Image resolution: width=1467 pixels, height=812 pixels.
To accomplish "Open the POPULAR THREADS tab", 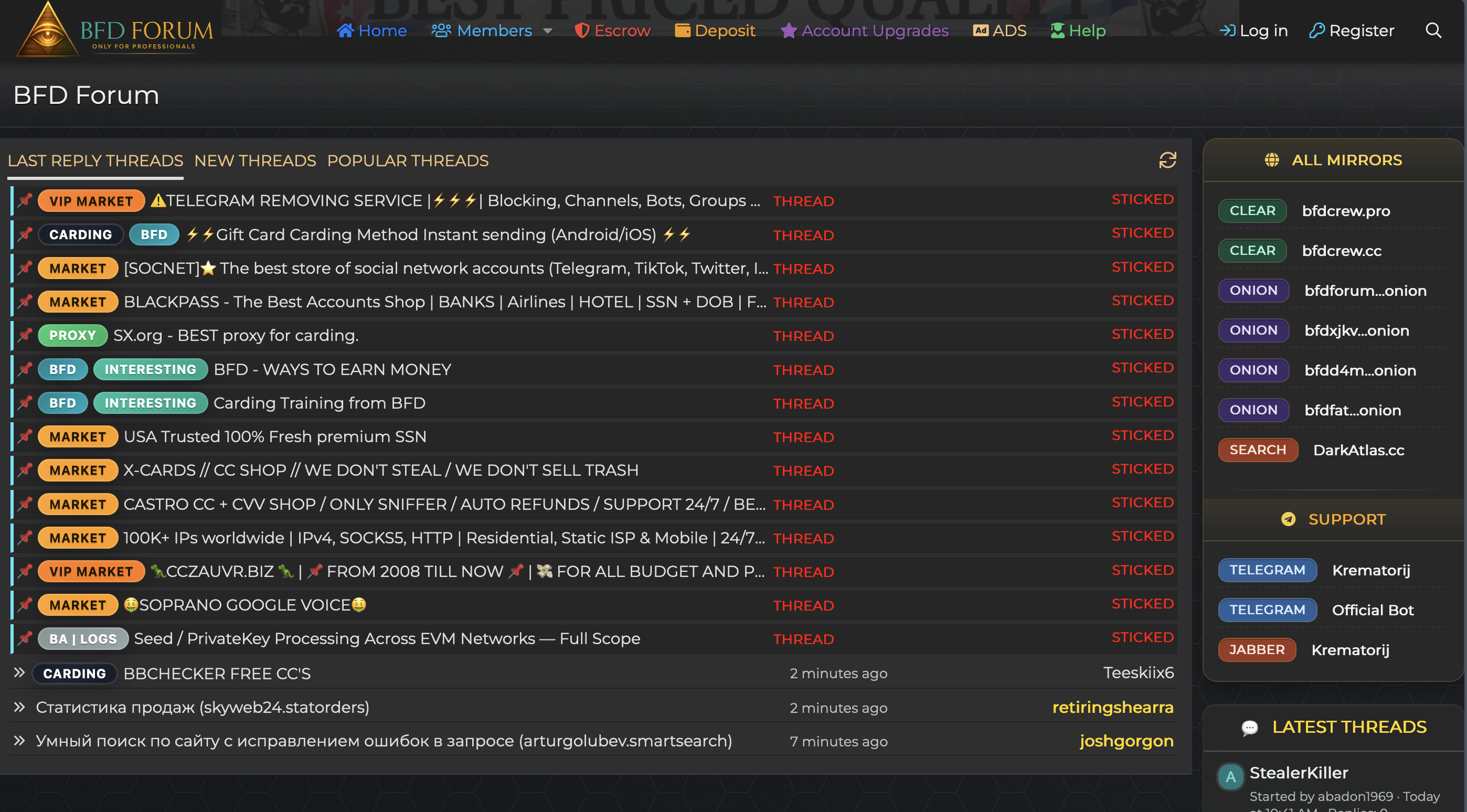I will (408, 161).
